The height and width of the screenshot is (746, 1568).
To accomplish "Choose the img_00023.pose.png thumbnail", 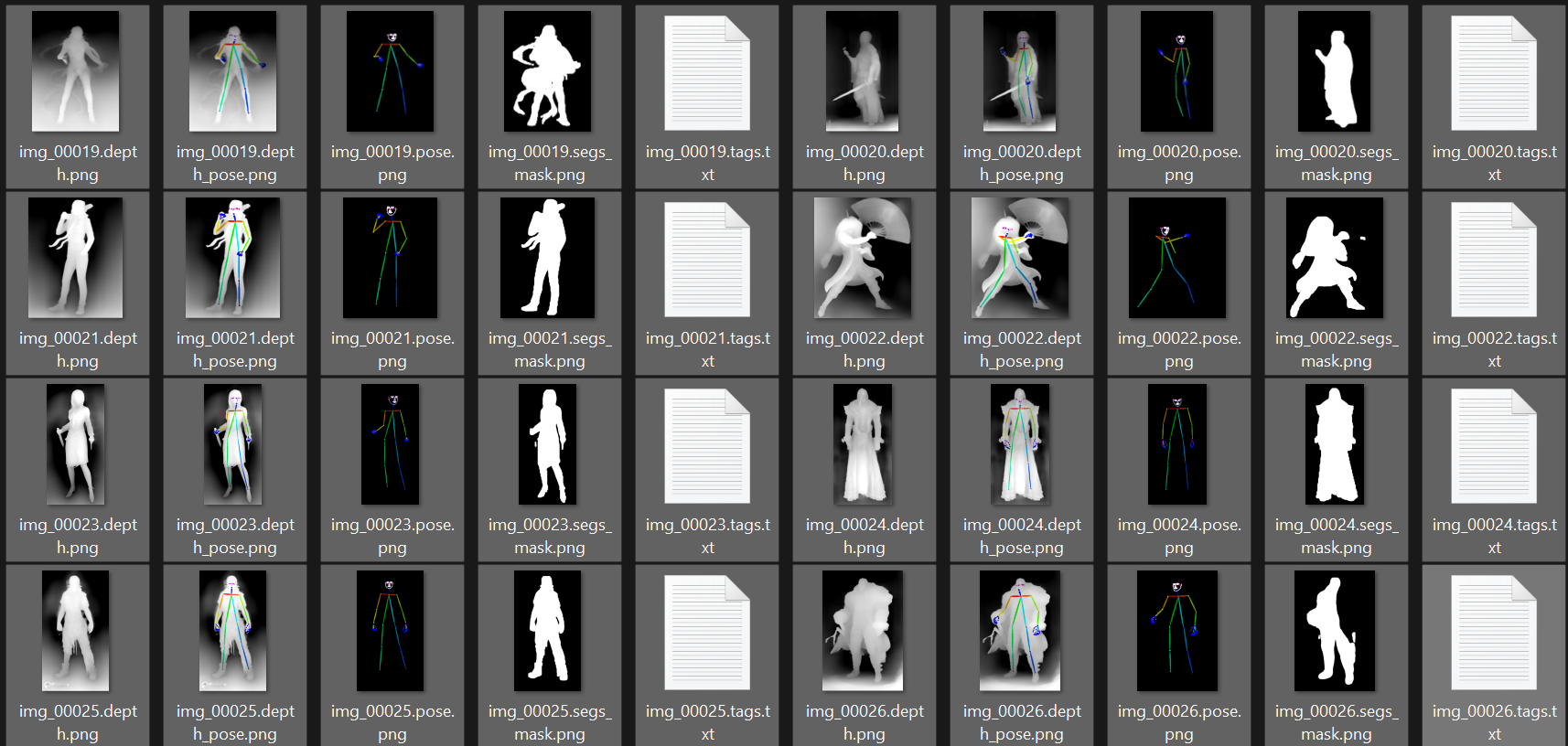I will coord(391,444).
